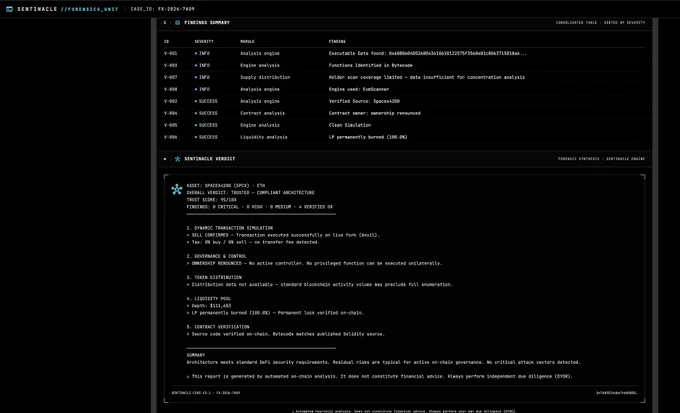Select finding row V-007
This screenshot has height=413, width=680.
[x=404, y=77]
